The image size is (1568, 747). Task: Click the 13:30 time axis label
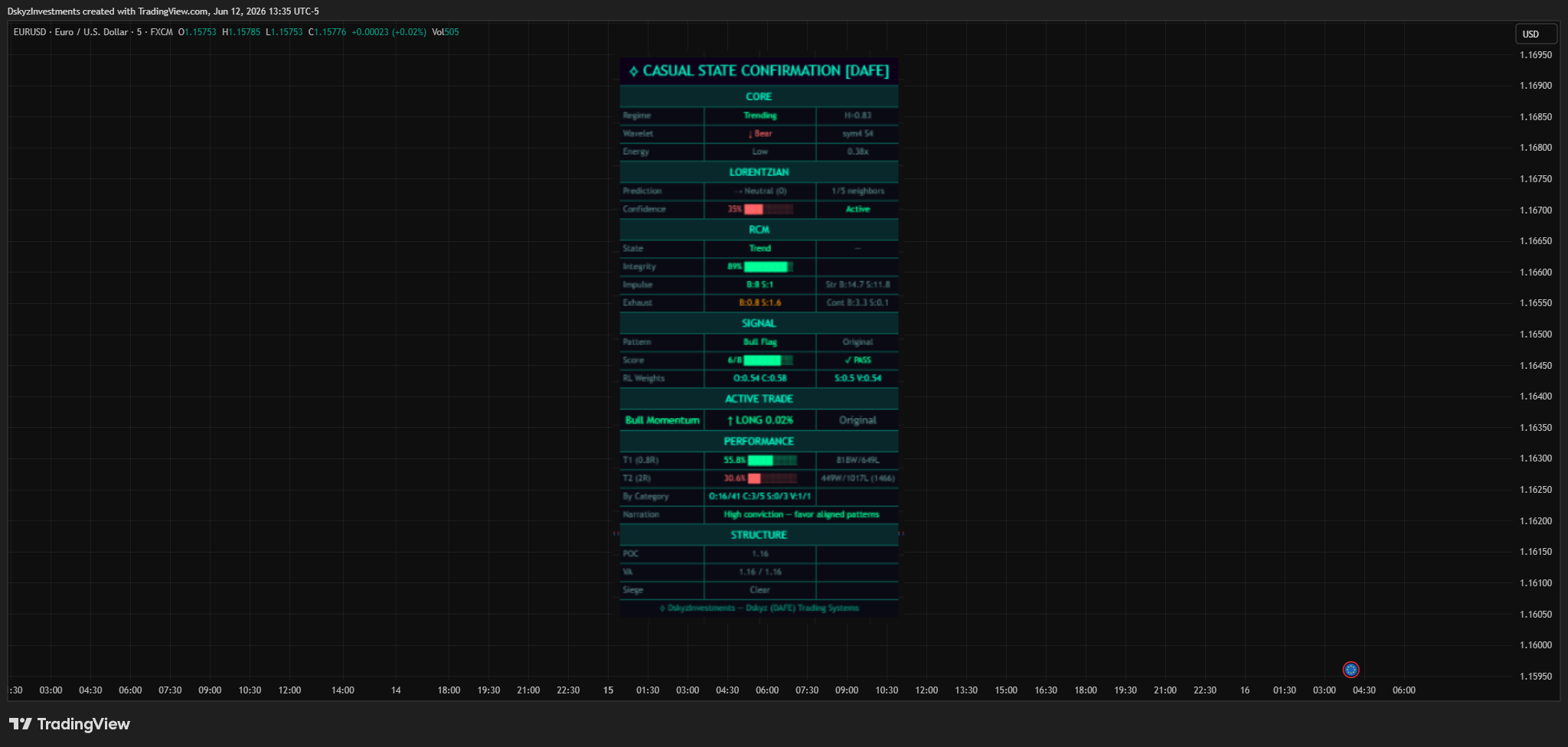(x=966, y=690)
